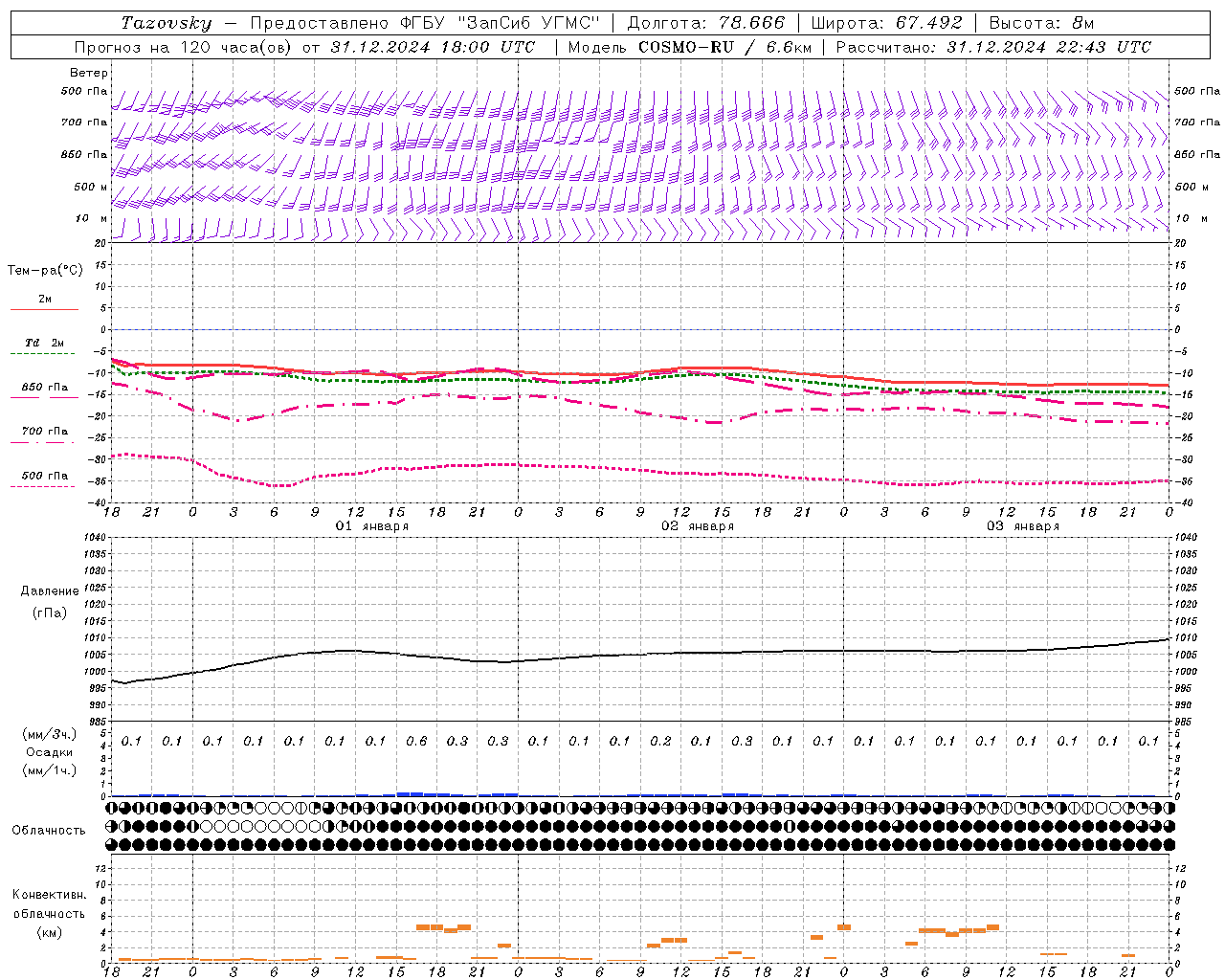Click the 03 января date label
Image resolution: width=1225 pixels, height=980 pixels.
click(1023, 526)
